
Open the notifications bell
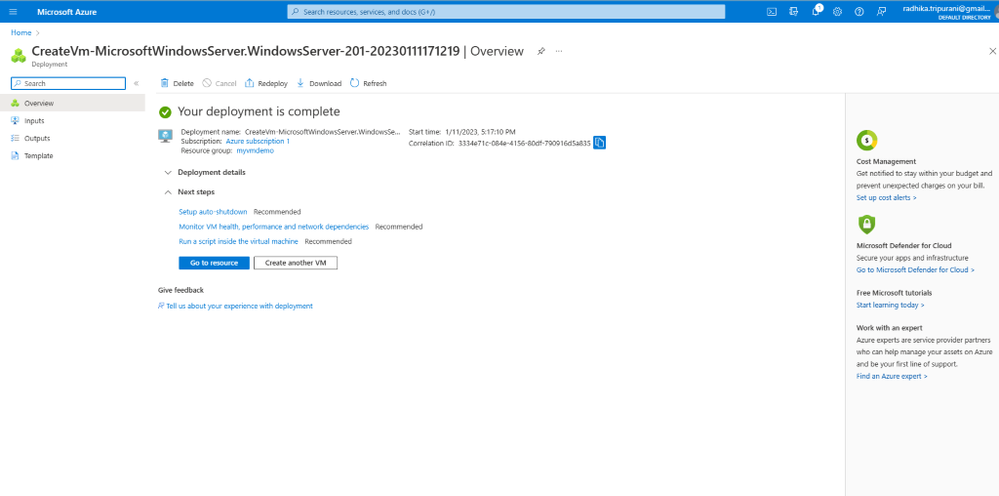tap(816, 11)
